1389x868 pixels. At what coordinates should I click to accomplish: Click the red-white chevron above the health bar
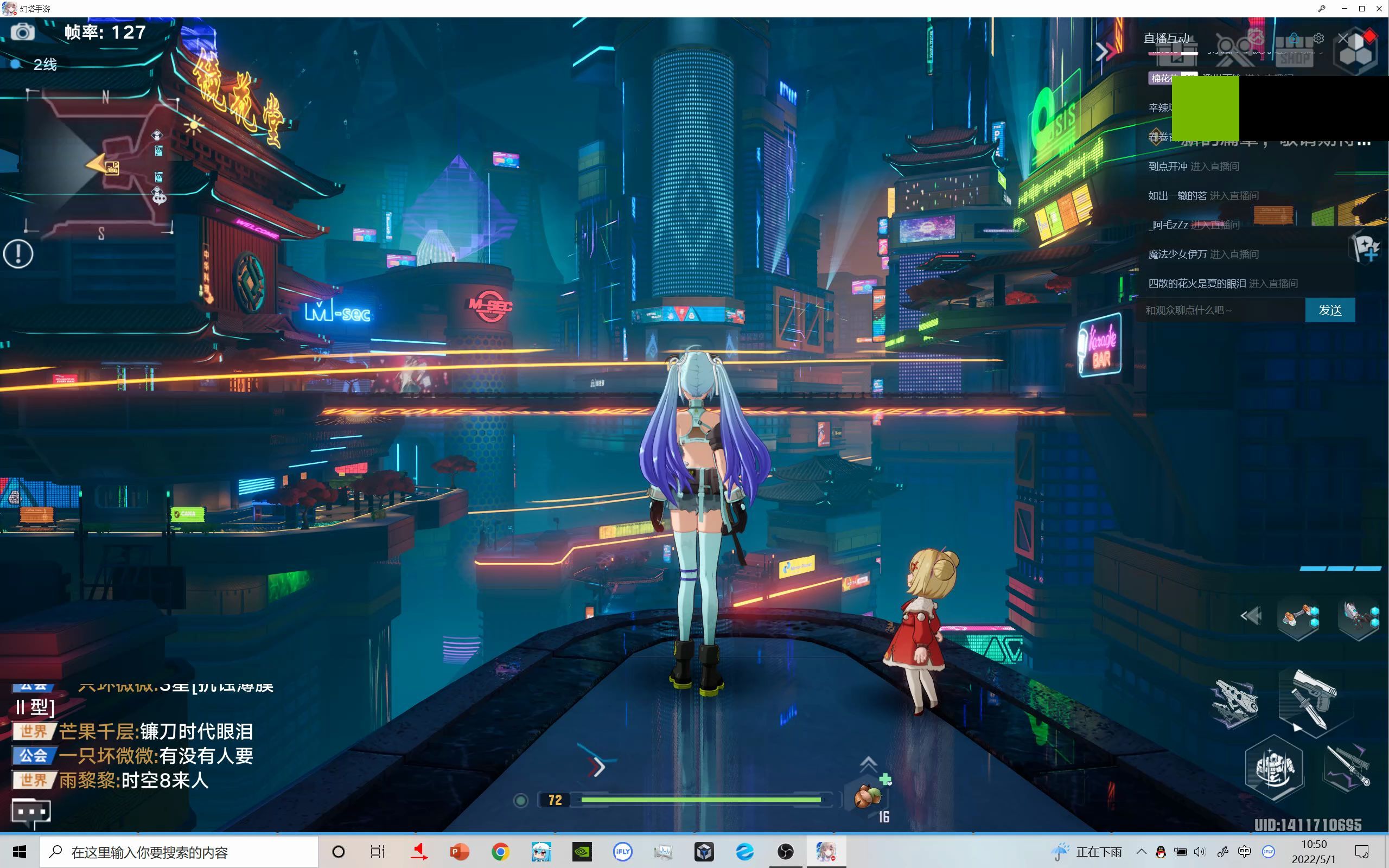[597, 767]
